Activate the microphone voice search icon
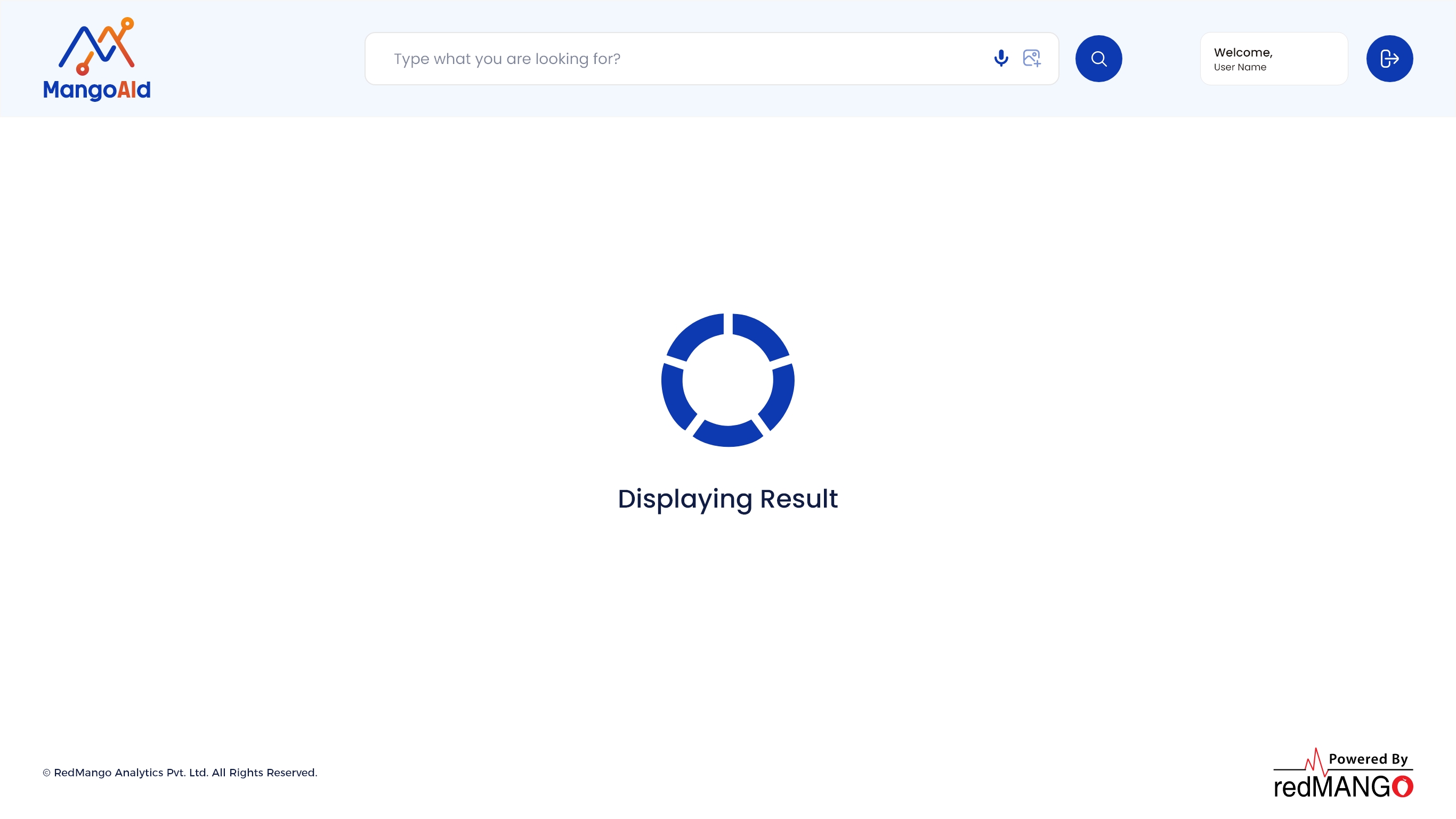The image size is (1456, 819). tap(1001, 58)
